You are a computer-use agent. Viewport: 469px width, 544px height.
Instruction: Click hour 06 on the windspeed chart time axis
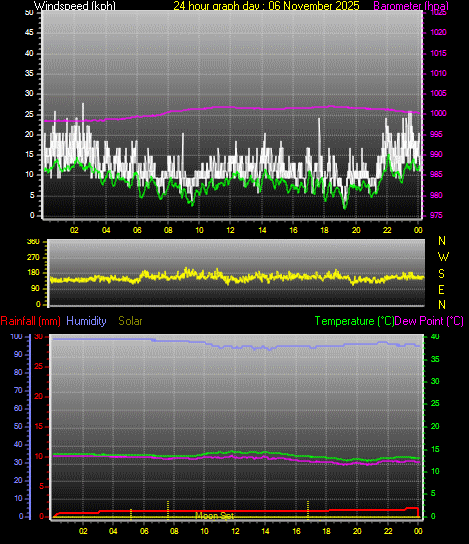click(x=137, y=230)
